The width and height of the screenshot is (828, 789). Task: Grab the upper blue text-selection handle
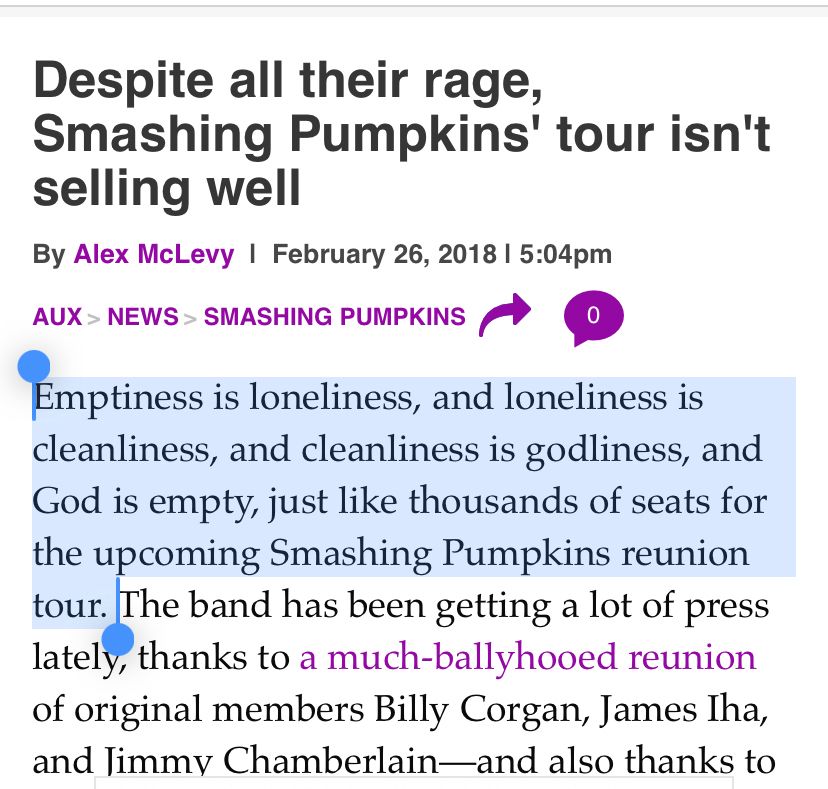tap(34, 365)
